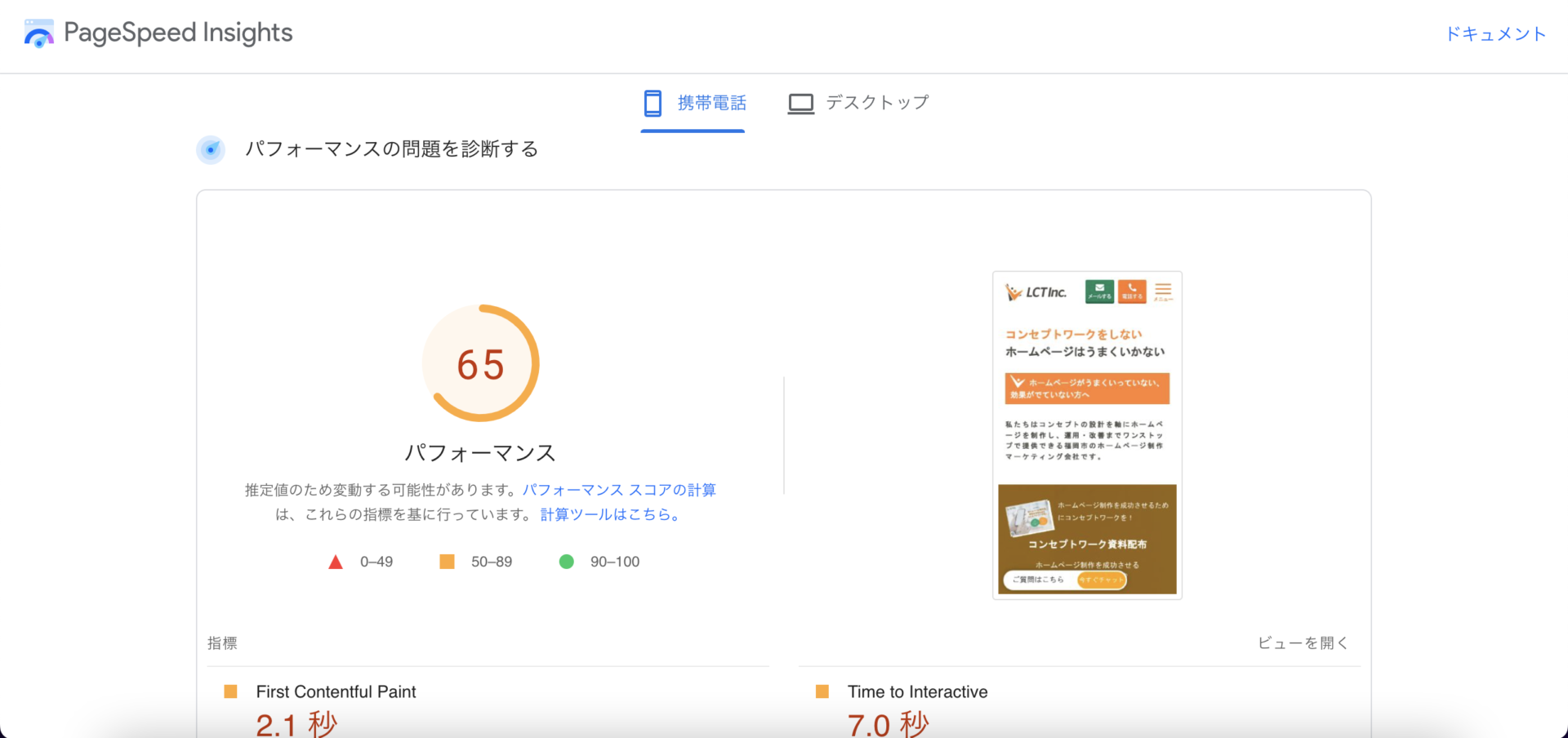Click the LCT Inc. page screenshot thumbnail
Screen dimensions: 1568x738
[x=1087, y=435]
